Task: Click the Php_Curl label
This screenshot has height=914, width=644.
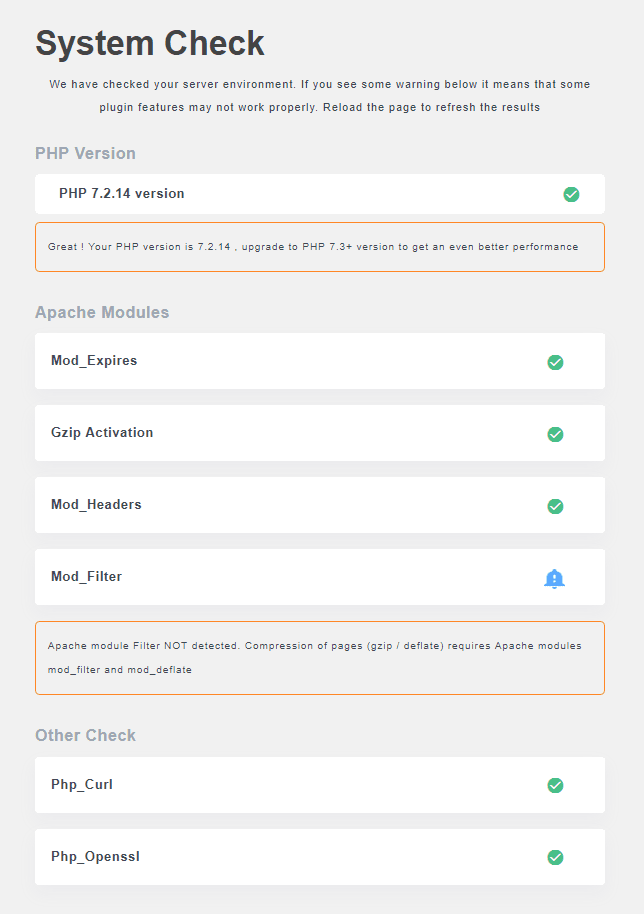Action: (82, 785)
